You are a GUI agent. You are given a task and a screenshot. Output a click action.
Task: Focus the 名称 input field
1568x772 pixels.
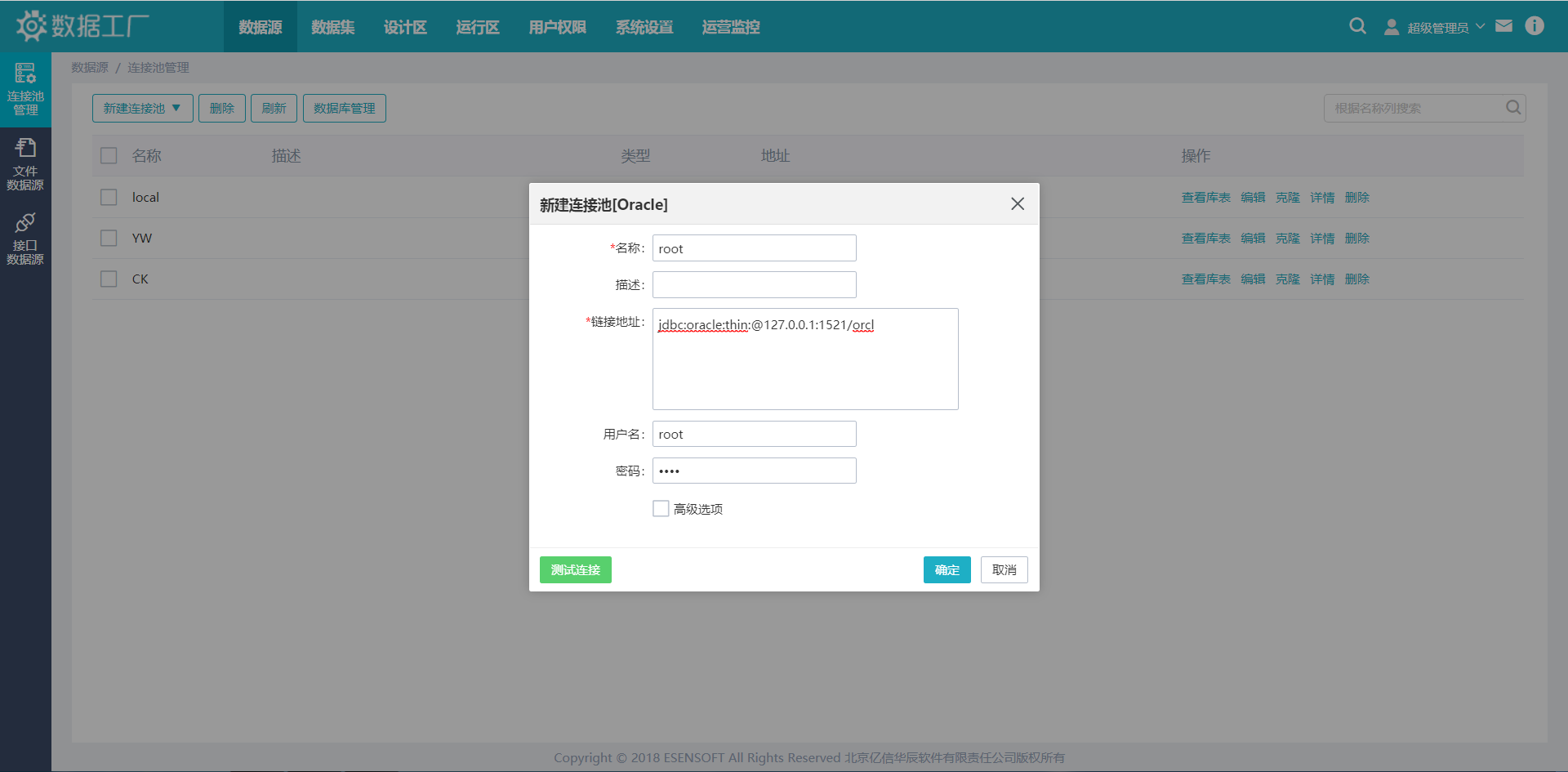pos(755,248)
